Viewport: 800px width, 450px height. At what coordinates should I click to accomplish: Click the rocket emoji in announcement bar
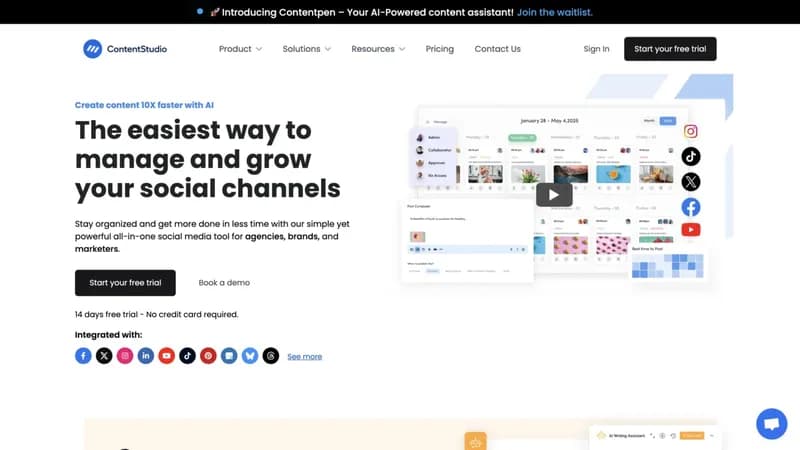(215, 12)
